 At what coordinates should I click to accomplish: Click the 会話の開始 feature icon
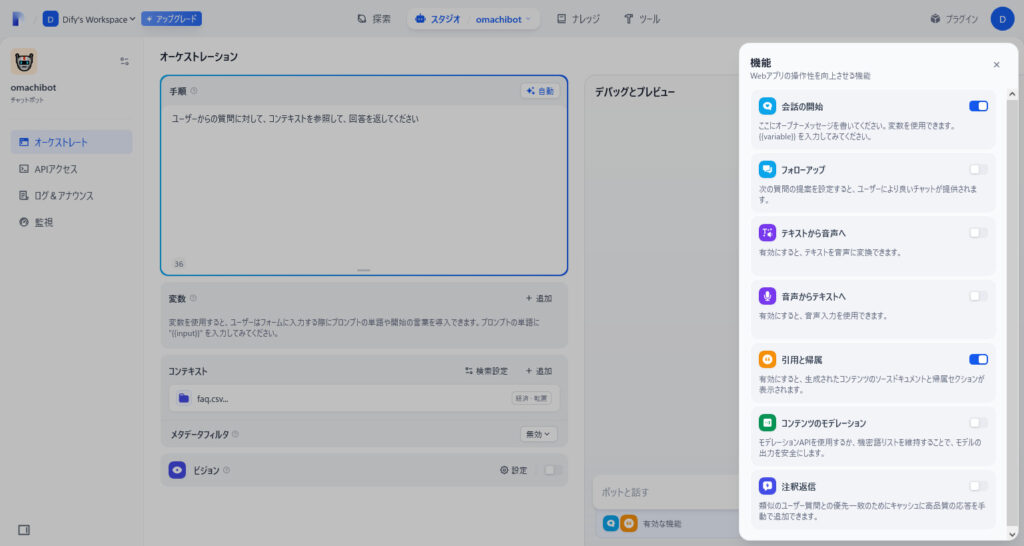click(767, 106)
